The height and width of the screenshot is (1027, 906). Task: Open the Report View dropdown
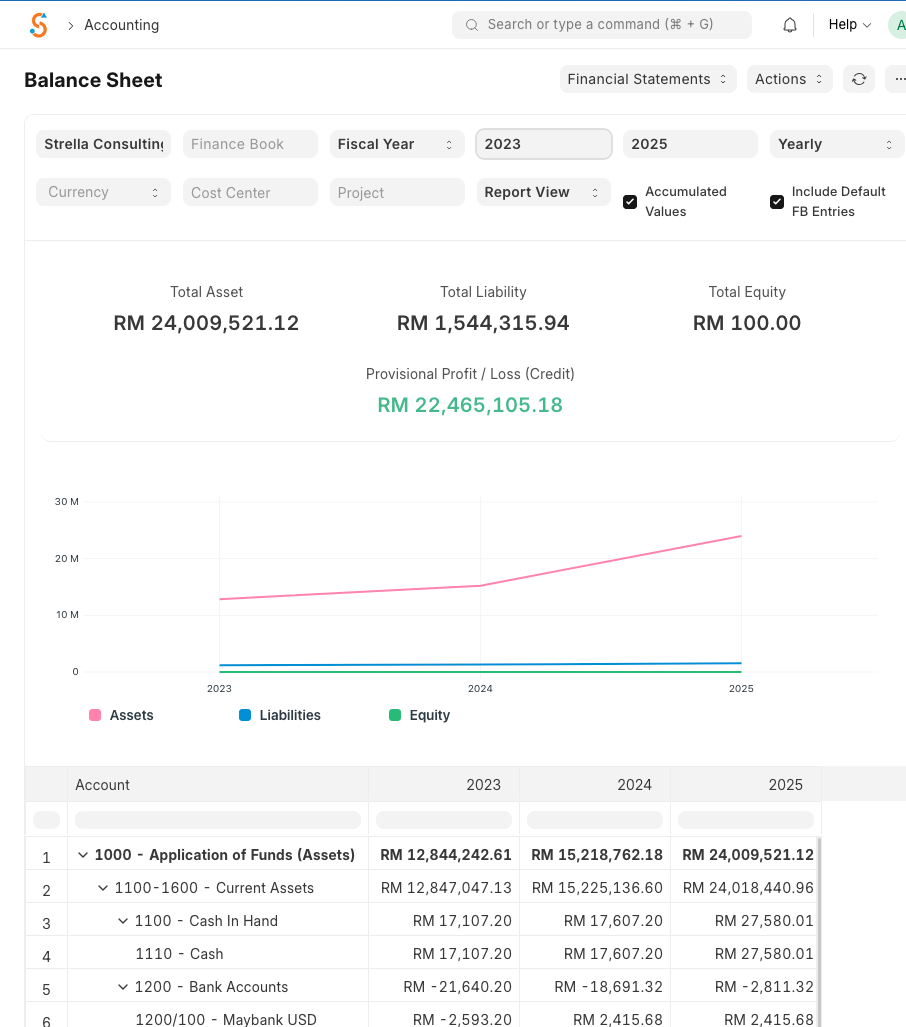click(543, 192)
